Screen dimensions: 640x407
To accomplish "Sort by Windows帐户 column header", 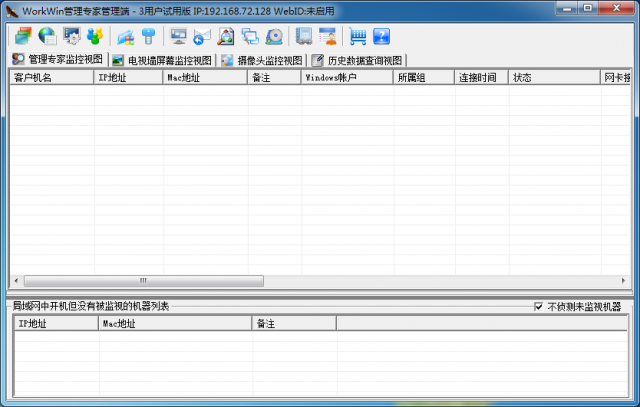I will (x=347, y=78).
